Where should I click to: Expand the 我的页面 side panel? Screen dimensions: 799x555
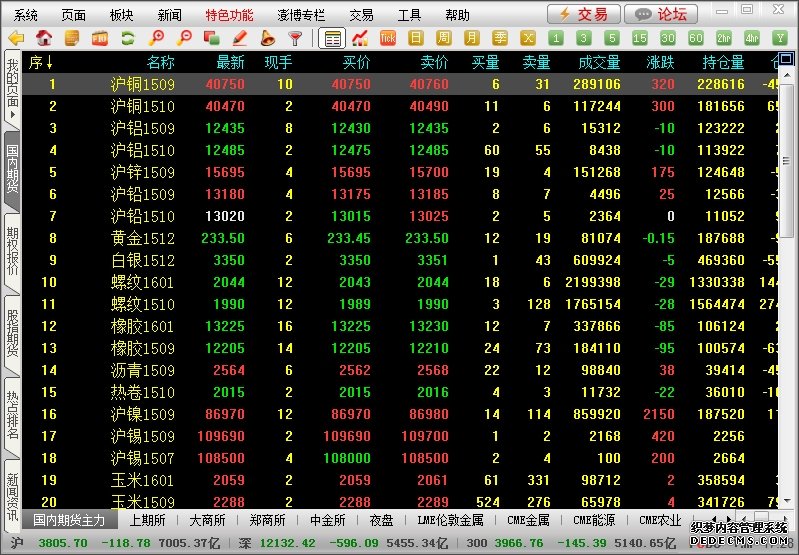click(x=12, y=92)
